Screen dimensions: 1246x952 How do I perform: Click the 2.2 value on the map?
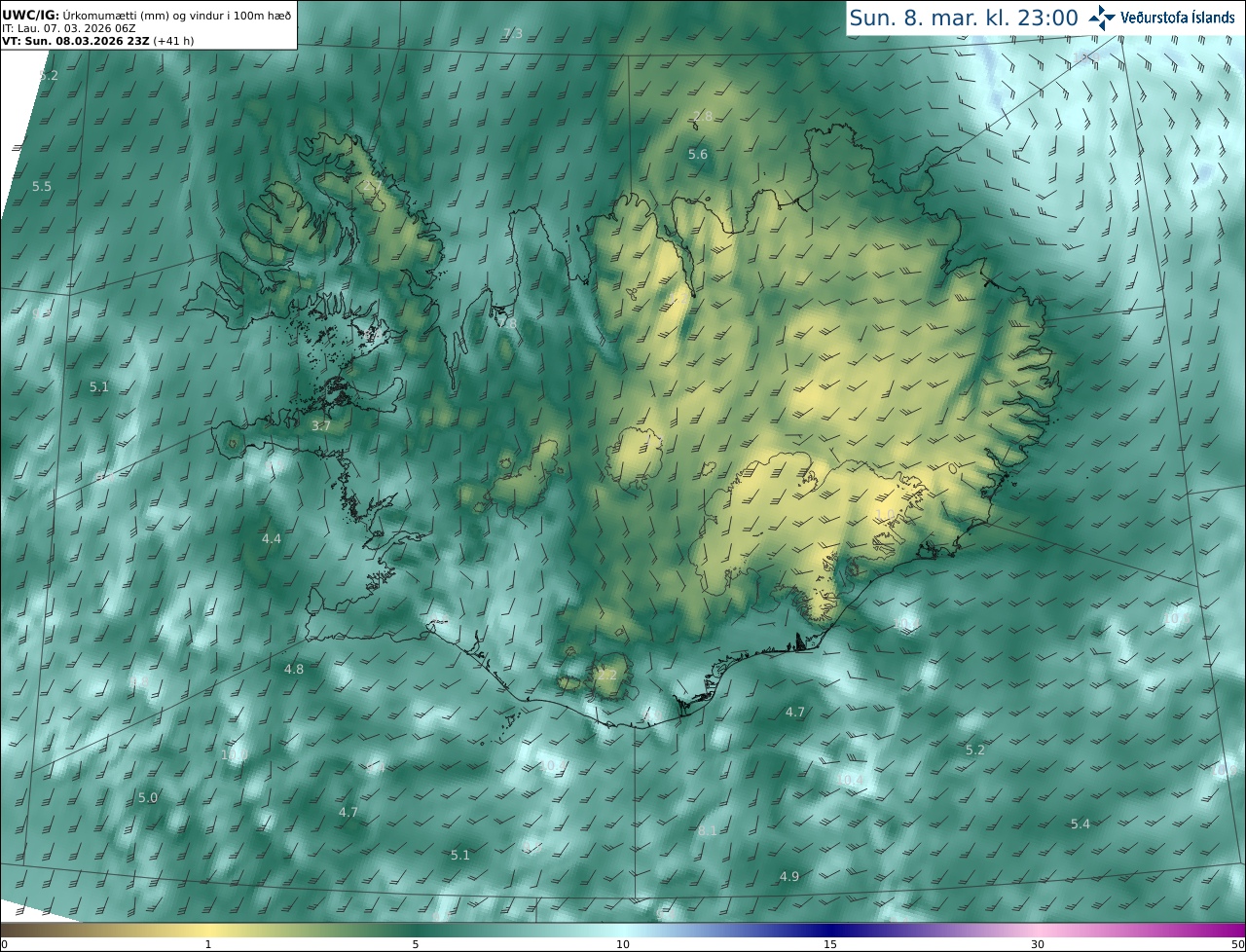point(607,675)
